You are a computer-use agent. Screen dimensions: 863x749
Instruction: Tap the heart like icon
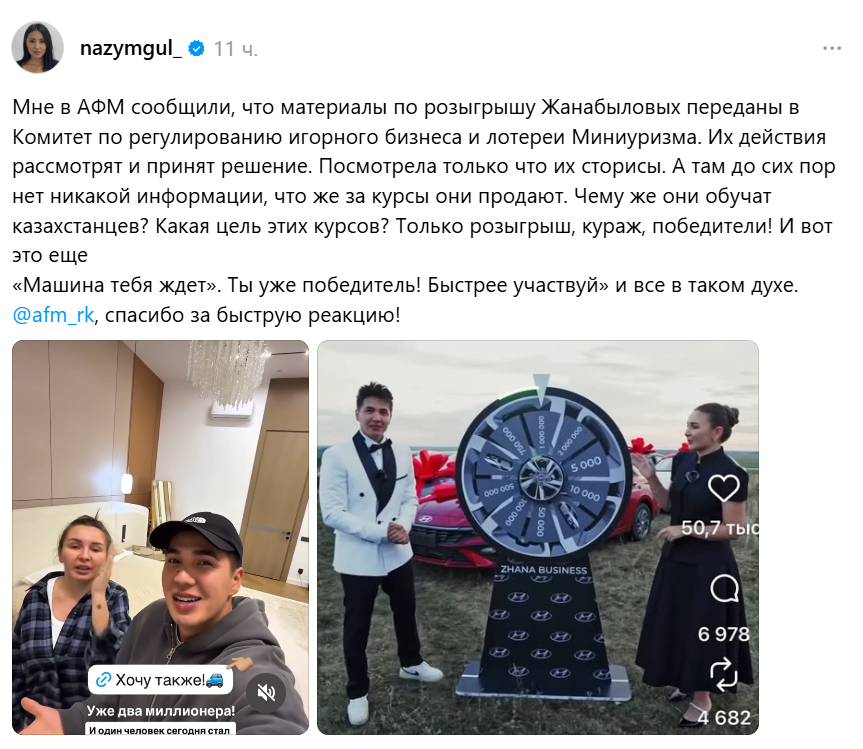click(x=723, y=486)
